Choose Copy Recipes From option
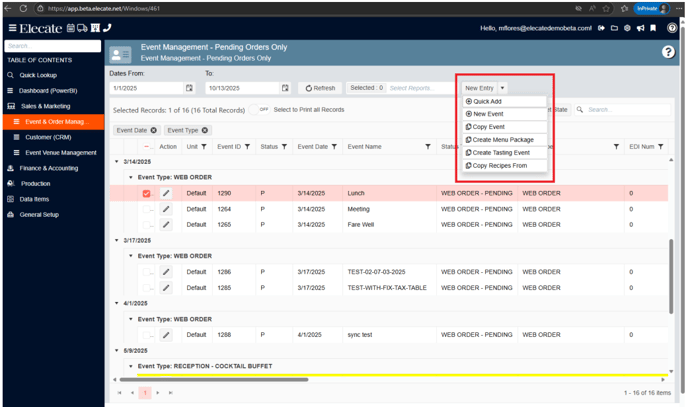Viewport: 688px width, 407px height. point(505,166)
